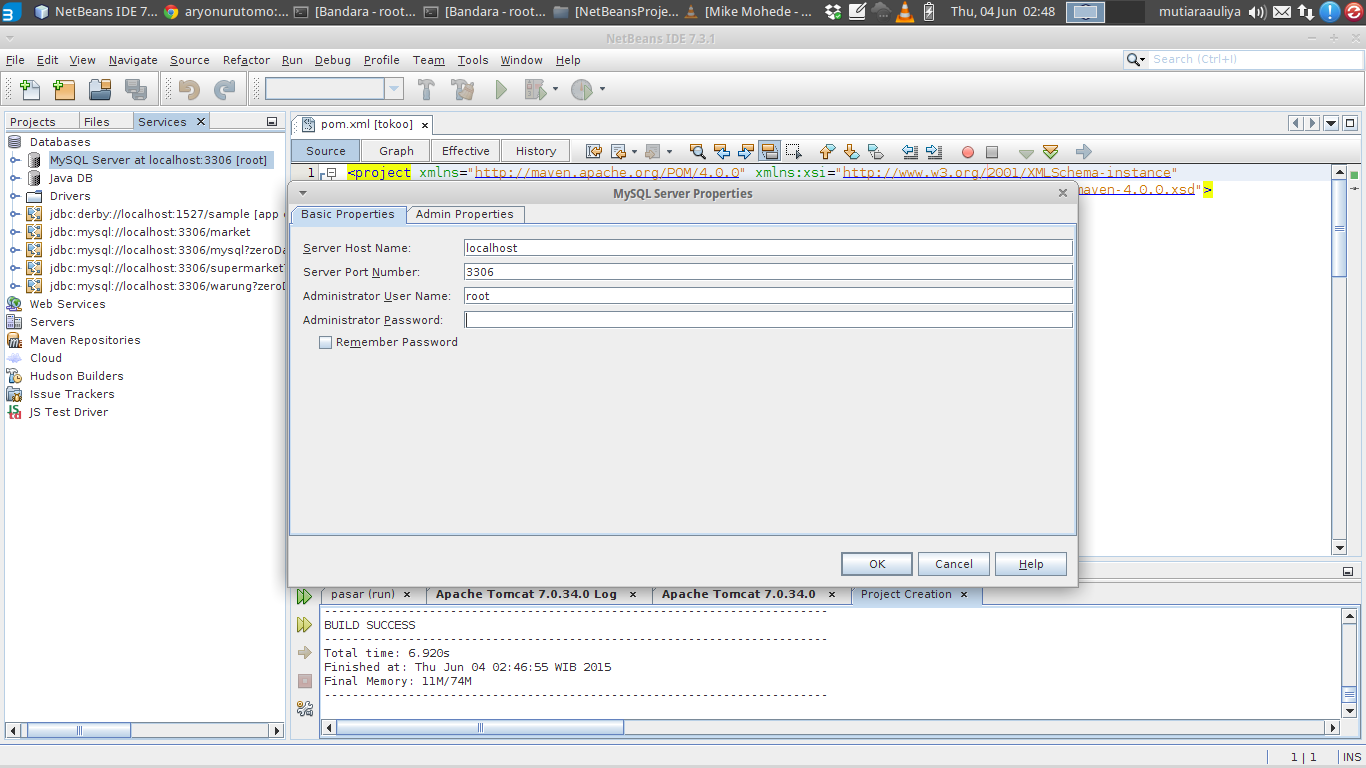Toggle the Rectangular Selection editor icon
The image size is (1366, 768).
[794, 151]
